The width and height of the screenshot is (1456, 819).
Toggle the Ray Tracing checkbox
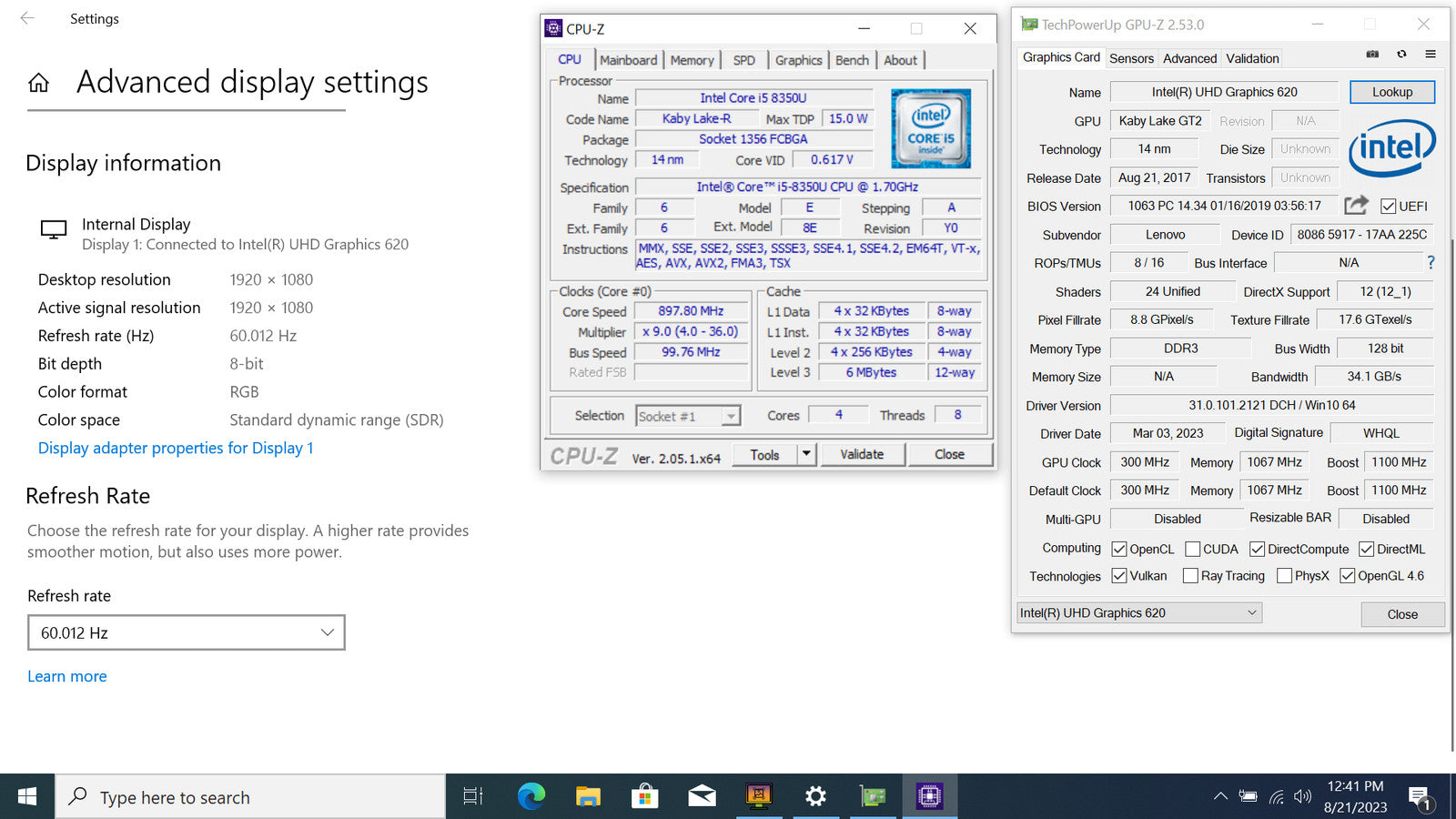click(1190, 576)
